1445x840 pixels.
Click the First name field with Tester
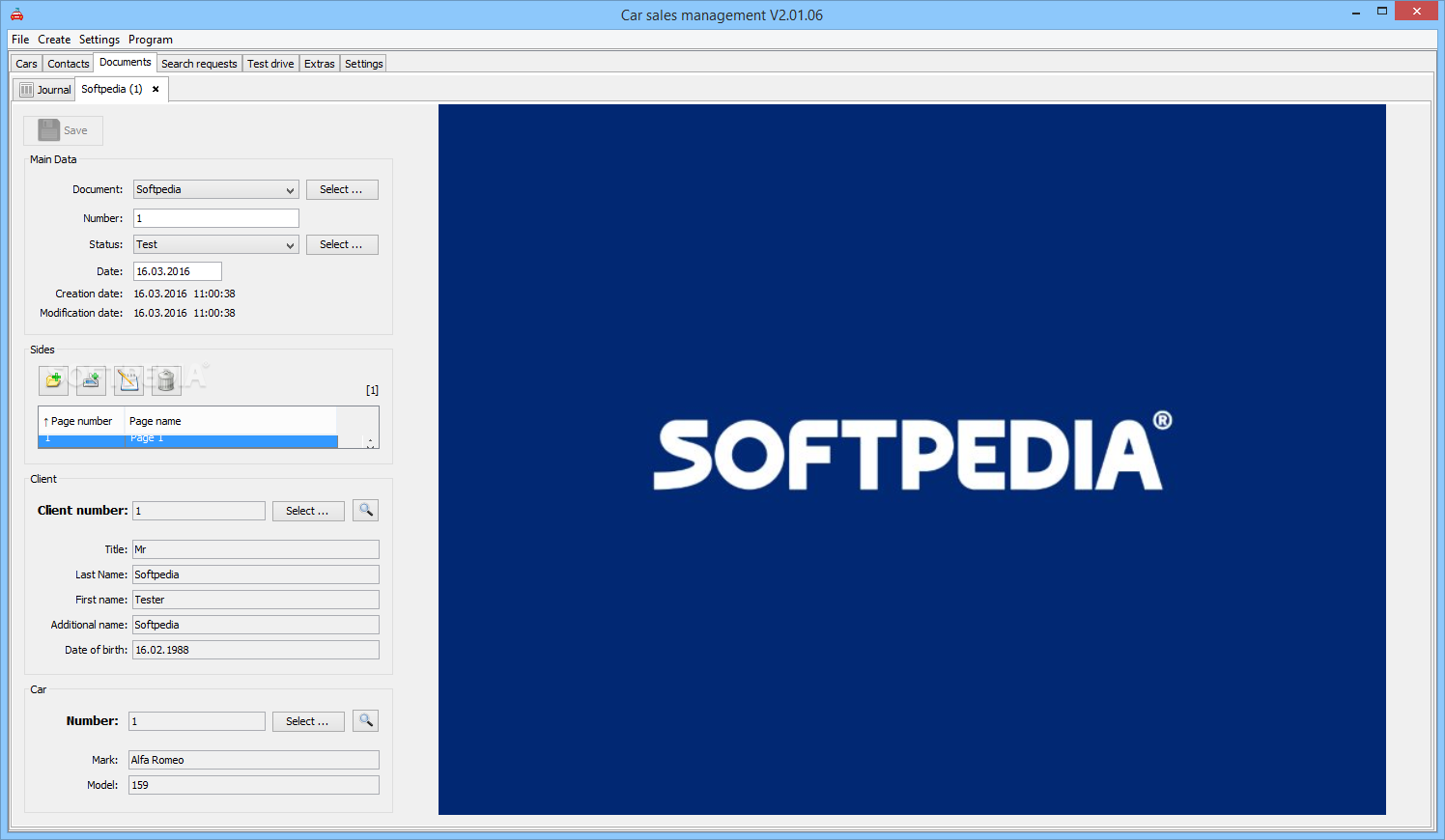tap(256, 600)
